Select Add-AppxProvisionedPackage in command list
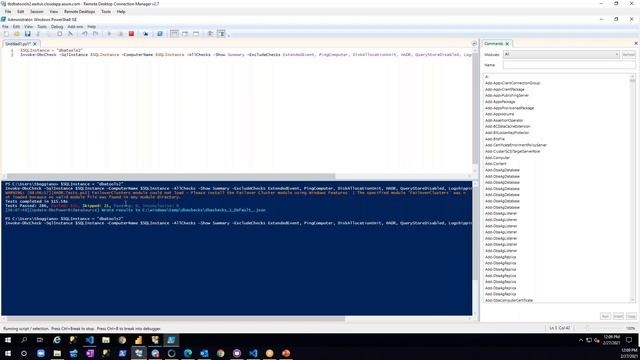The width and height of the screenshot is (640, 360). point(509,108)
